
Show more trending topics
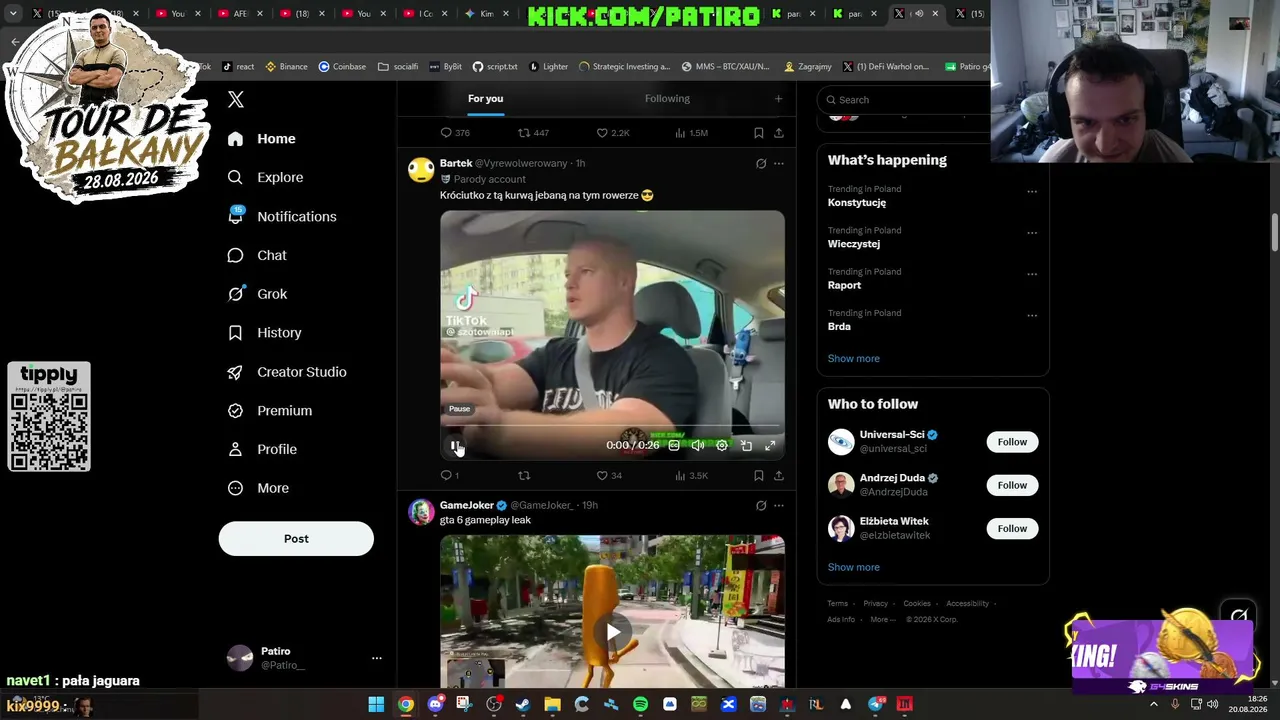[x=854, y=358]
